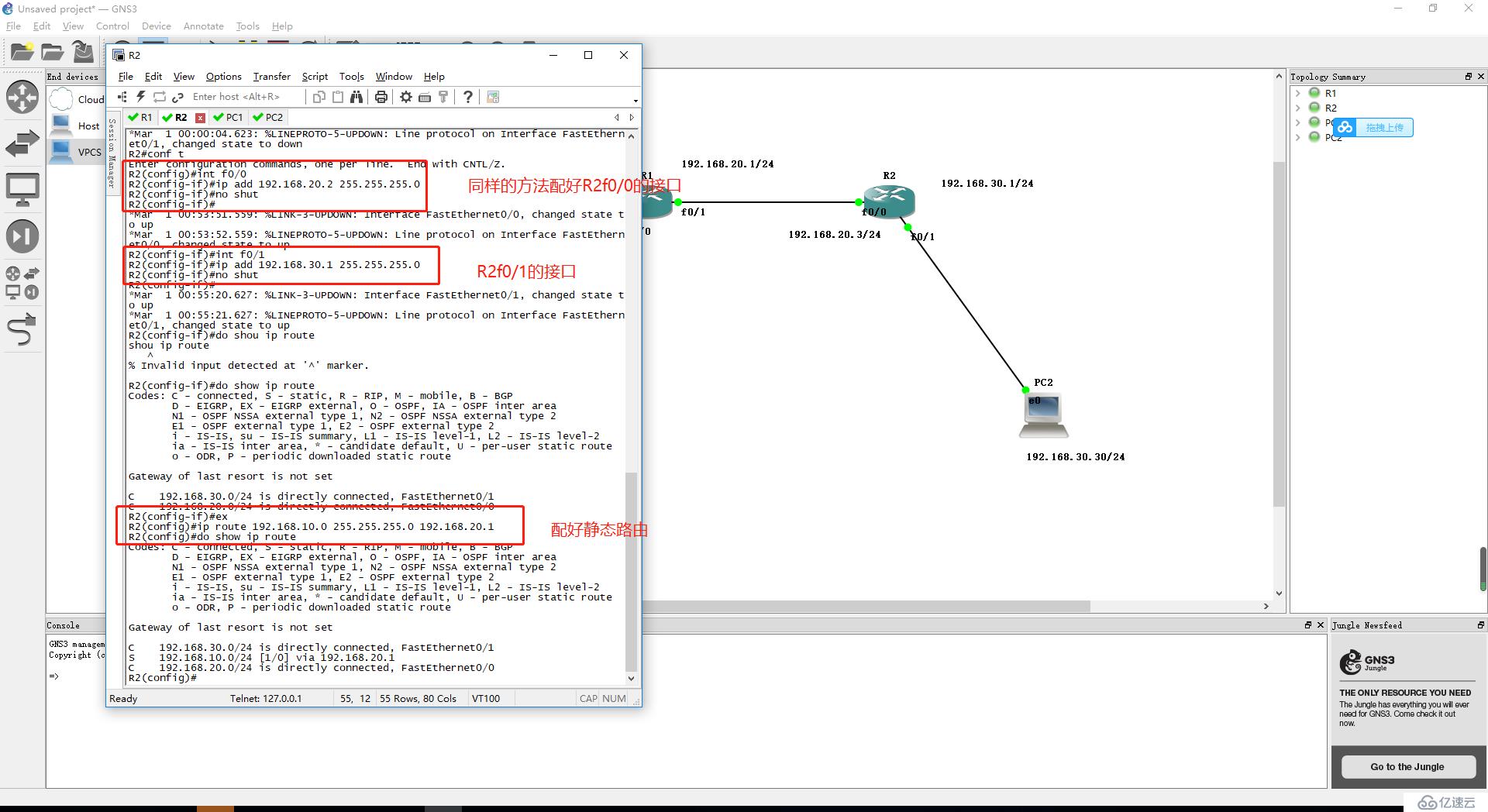
Task: Float the Topology Summary panel
Action: click(1468, 77)
